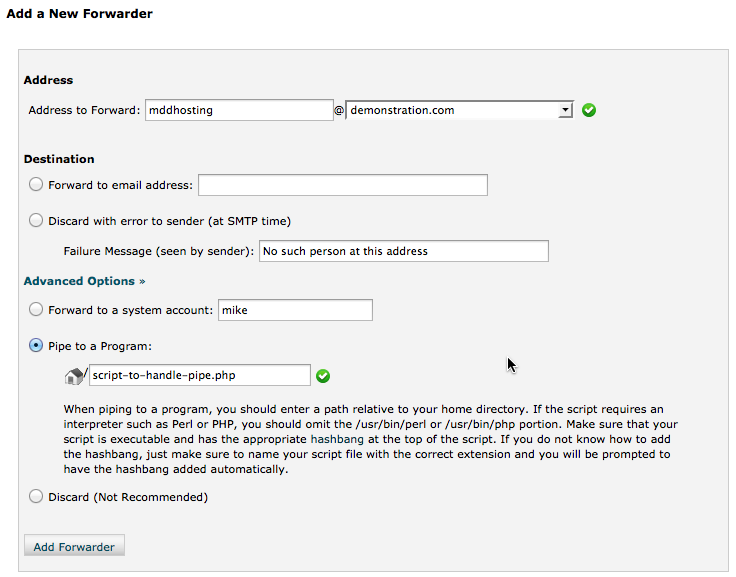Image resolution: width=736 pixels, height=577 pixels.
Task: Click green checkmark next to script path field
Action: click(x=323, y=376)
